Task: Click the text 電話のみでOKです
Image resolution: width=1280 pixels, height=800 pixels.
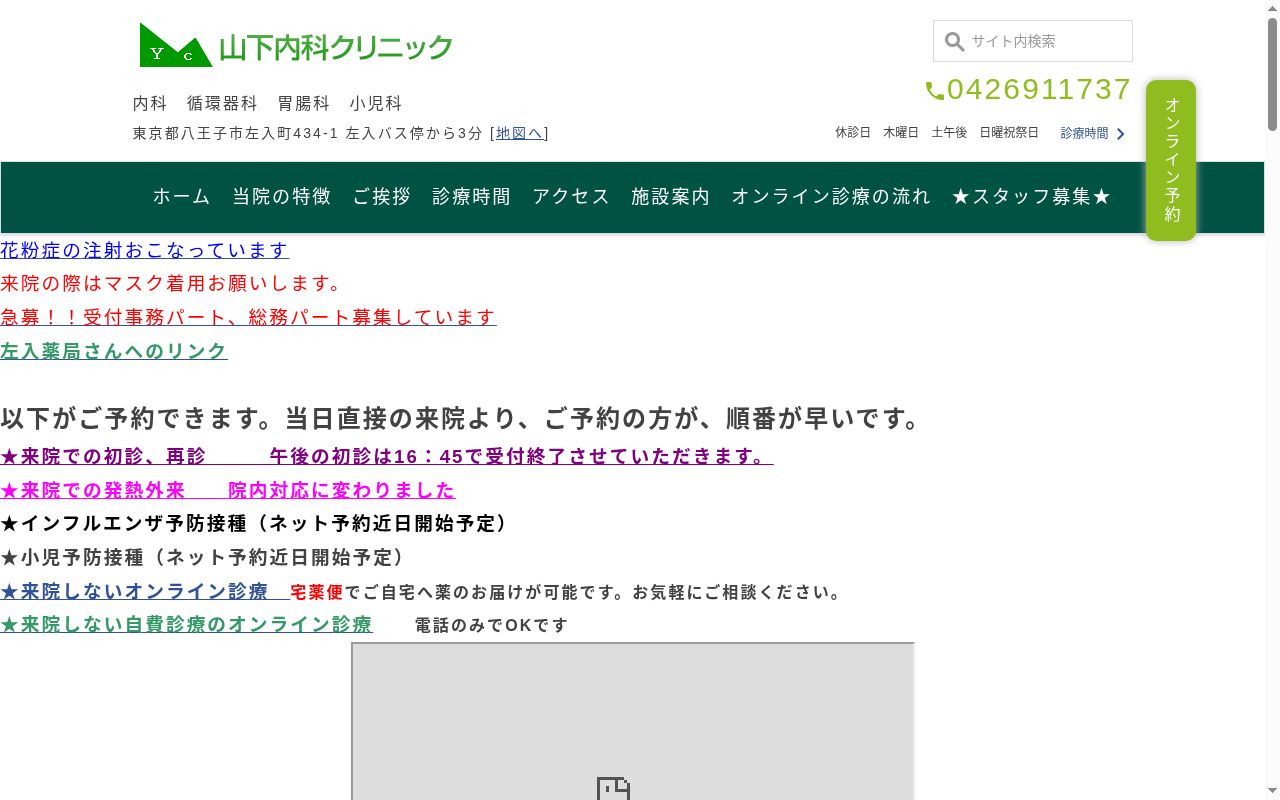Action: (x=491, y=625)
